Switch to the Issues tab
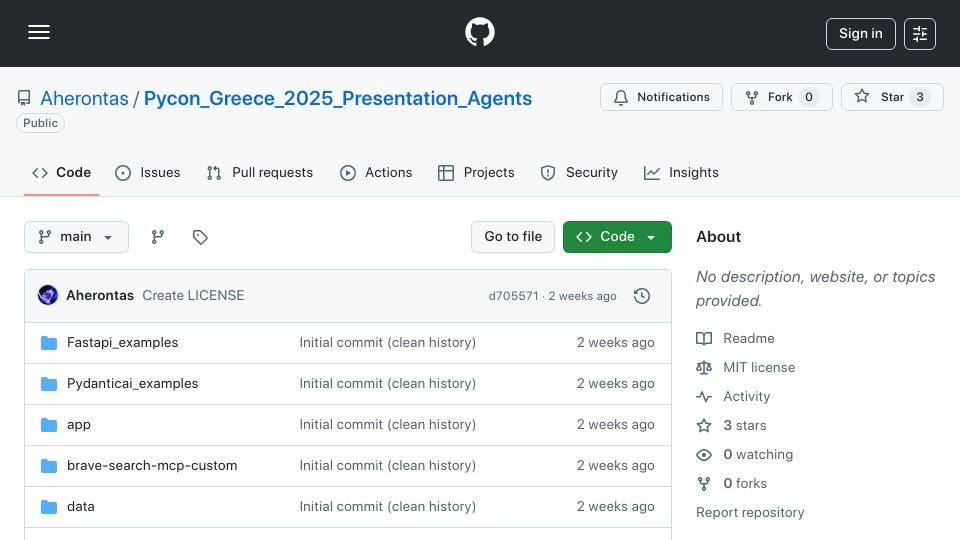Viewport: 960px width, 540px height. click(148, 173)
